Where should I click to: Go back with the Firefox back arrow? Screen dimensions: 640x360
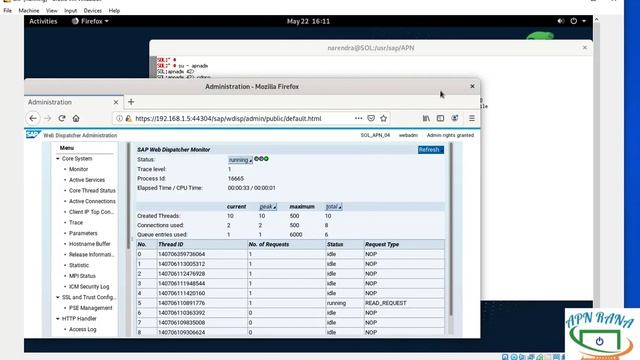[x=33, y=118]
